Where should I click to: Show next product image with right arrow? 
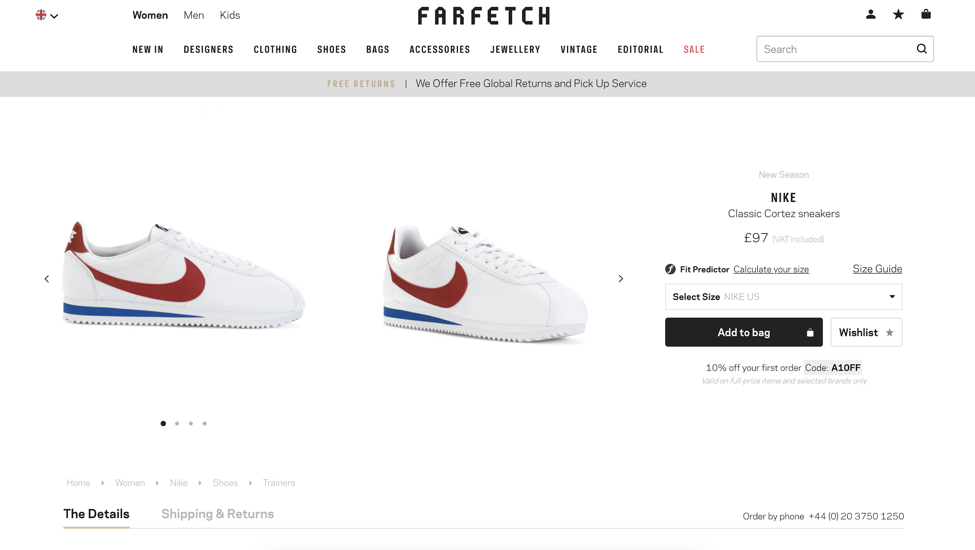pyautogui.click(x=620, y=279)
